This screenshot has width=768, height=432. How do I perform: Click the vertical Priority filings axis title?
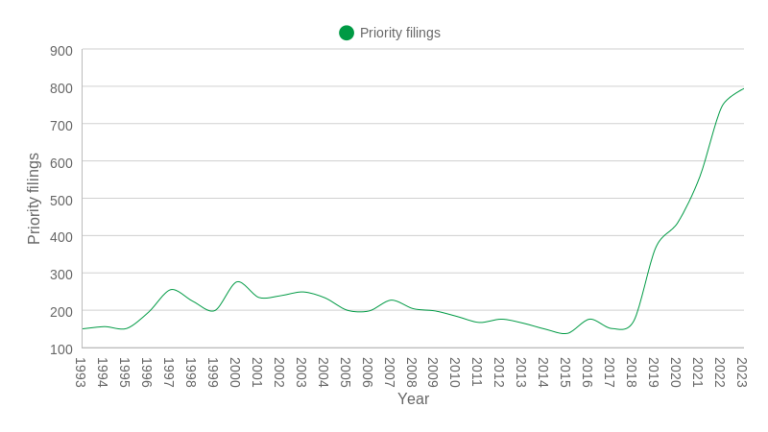[x=34, y=198]
